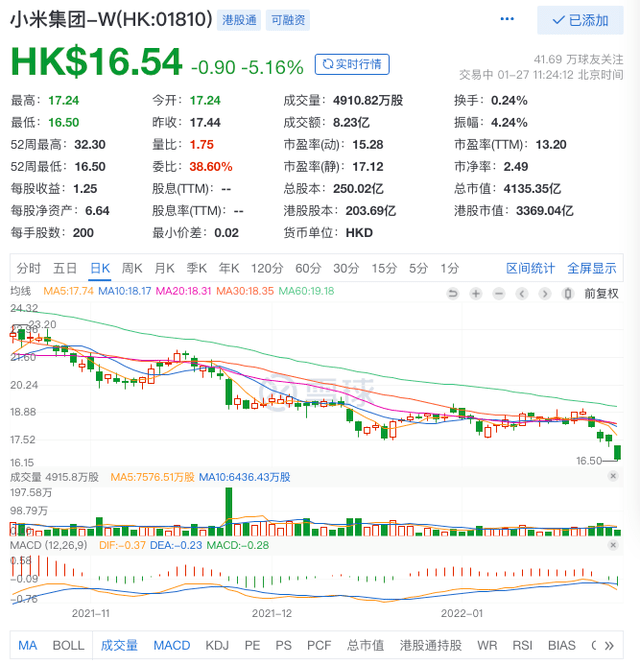
Task: Switch to the 年K chart tab
Action: pos(229,268)
